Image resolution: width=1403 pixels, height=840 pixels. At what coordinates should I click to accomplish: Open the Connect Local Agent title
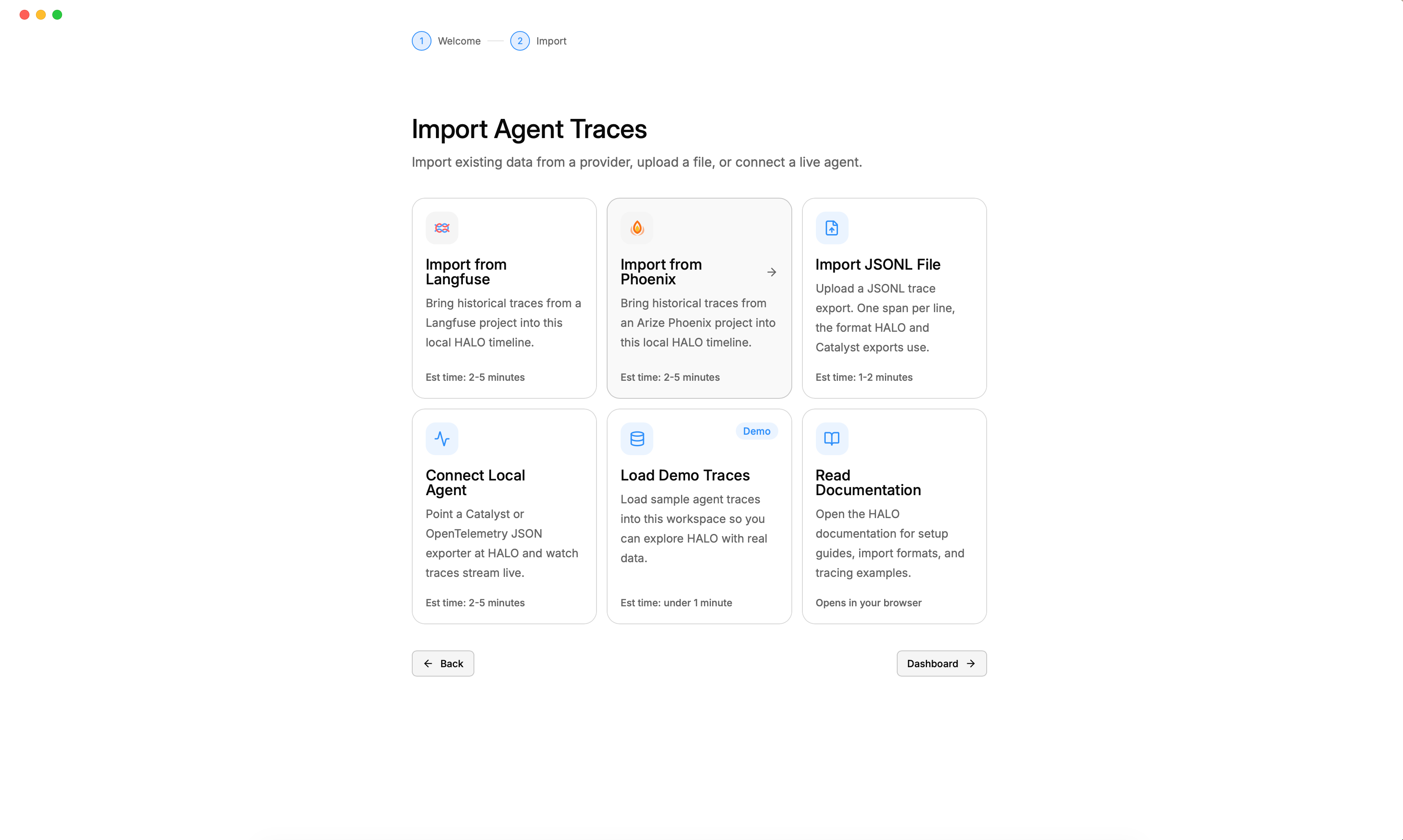475,482
